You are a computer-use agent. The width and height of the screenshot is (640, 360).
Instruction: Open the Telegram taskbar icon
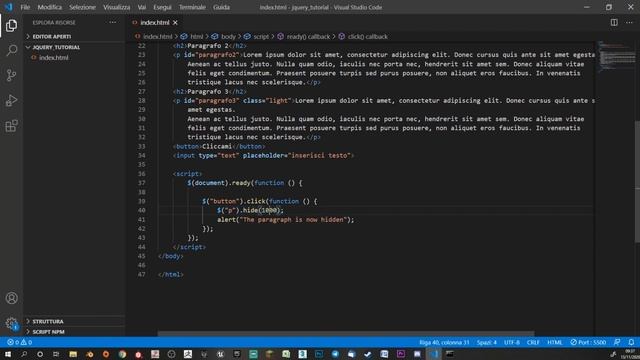[335, 354]
